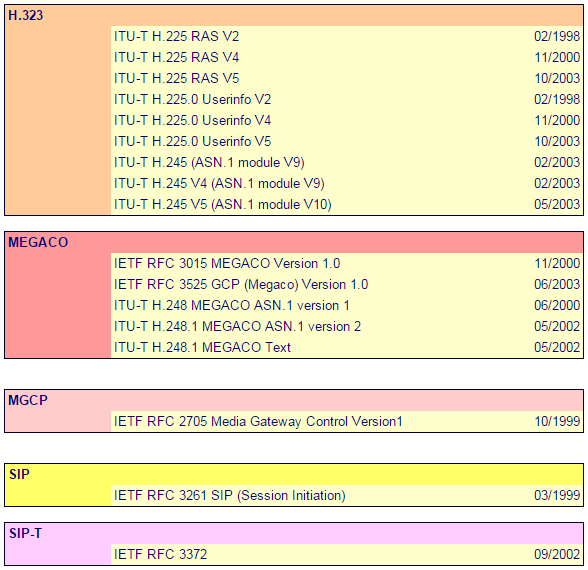588x570 pixels.
Task: Select ITU-T H.248.1 MEGACO Text row
Action: (x=347, y=347)
